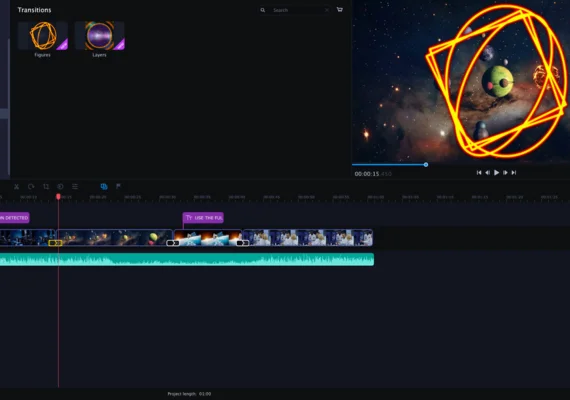Step forward one frame
The width and height of the screenshot is (570, 400).
click(x=505, y=173)
